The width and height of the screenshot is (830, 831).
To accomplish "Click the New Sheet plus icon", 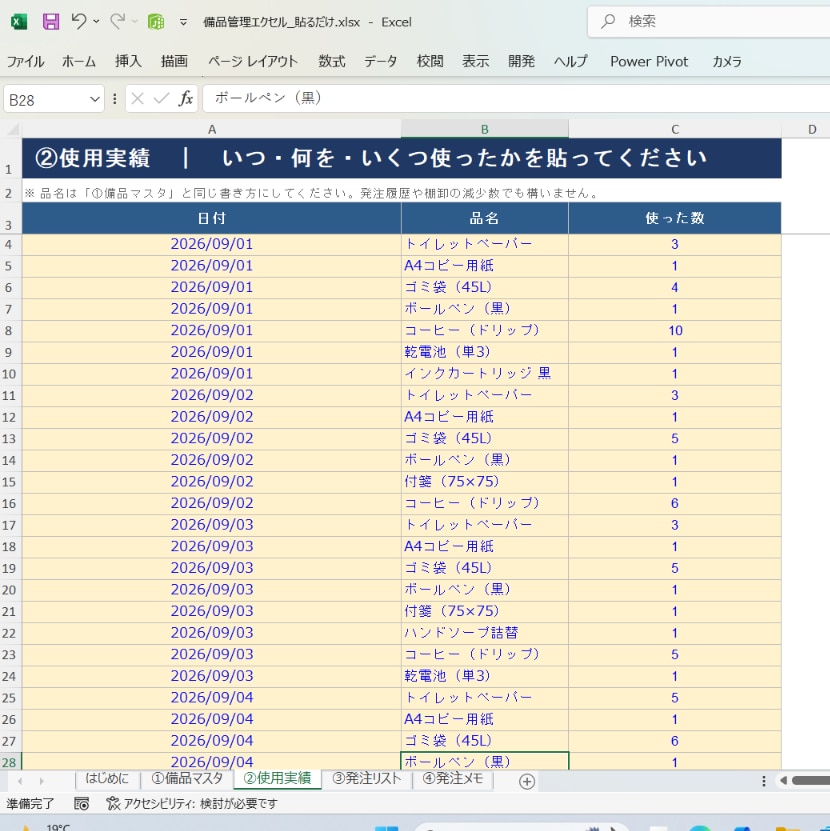I will pyautogui.click(x=527, y=781).
